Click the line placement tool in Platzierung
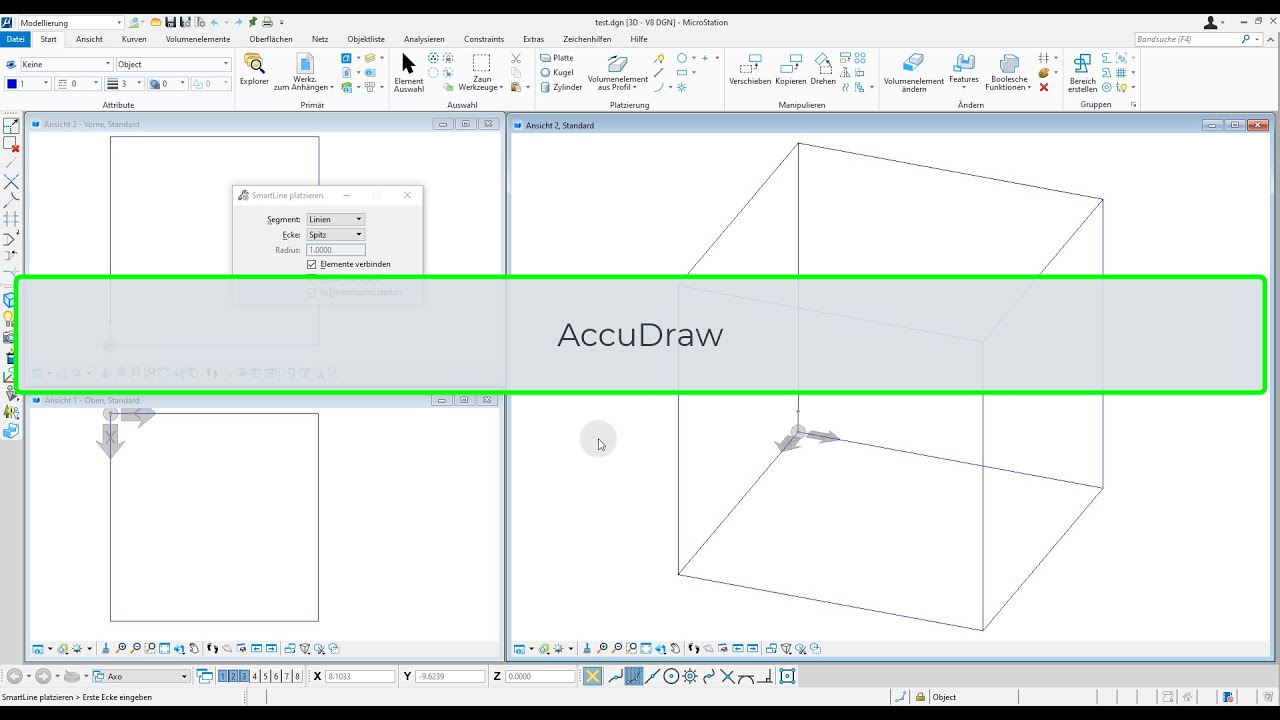The height and width of the screenshot is (720, 1280). (x=659, y=73)
